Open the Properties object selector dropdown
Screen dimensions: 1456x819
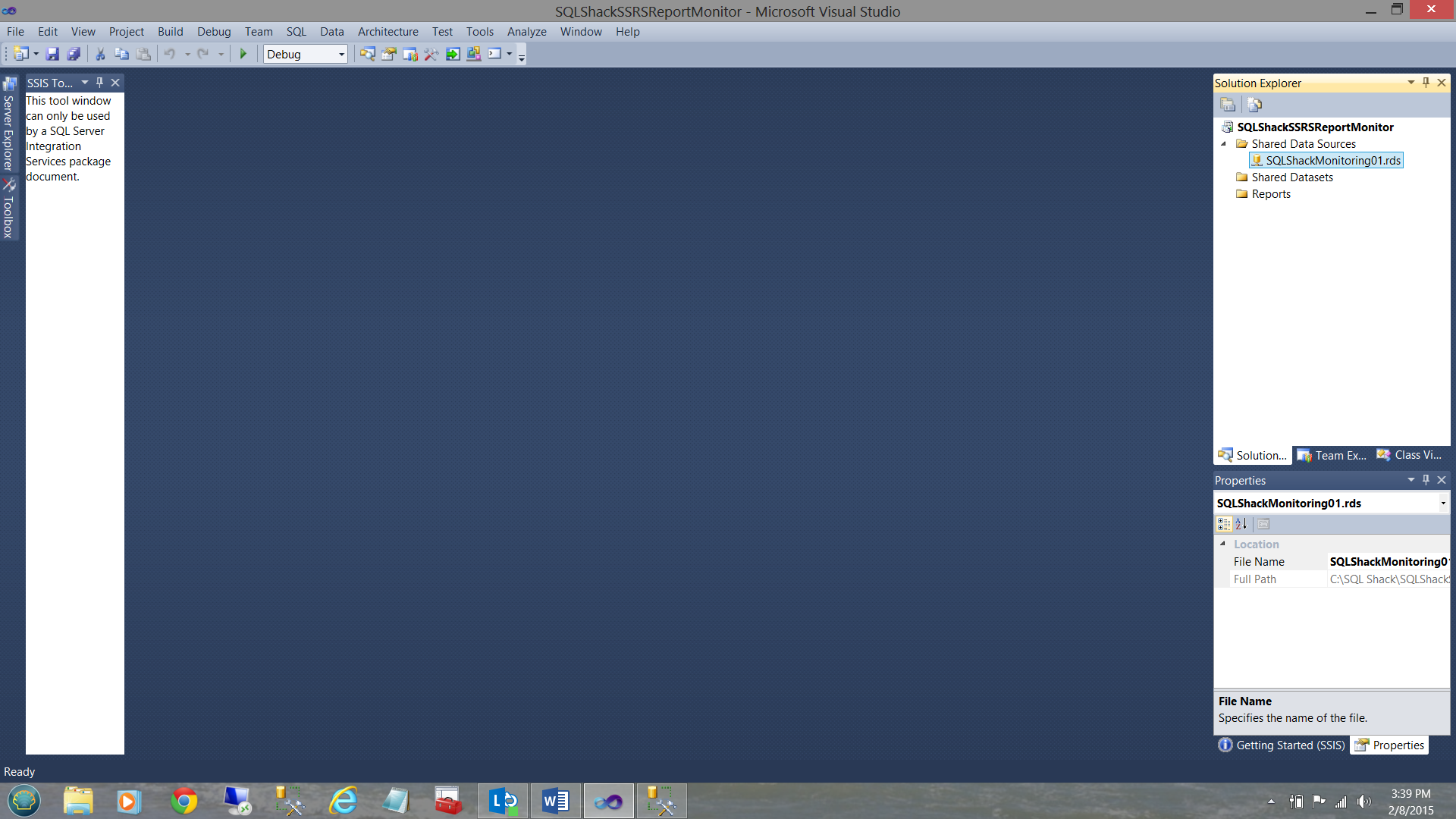pos(1442,504)
